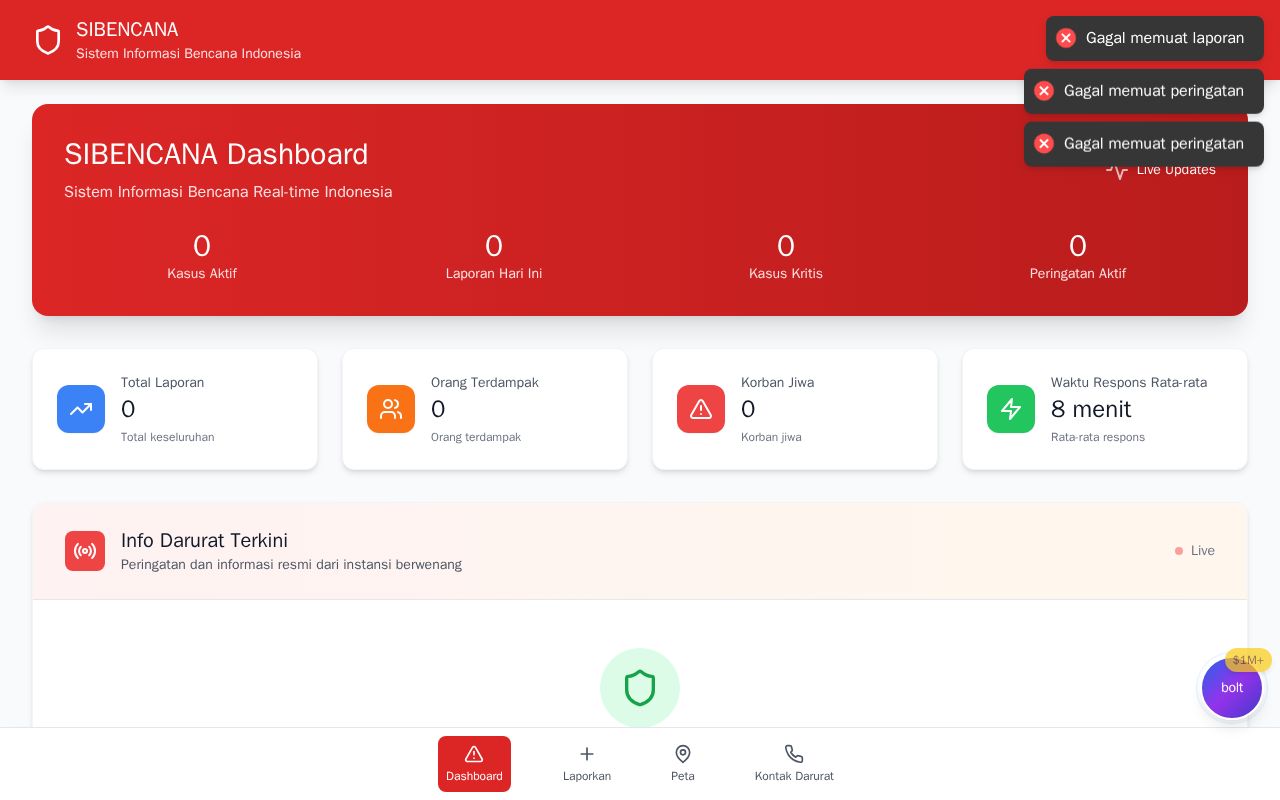Viewport: 1280px width, 800px height.
Task: Click the Total Laporan trend arrow icon
Action: 81,409
